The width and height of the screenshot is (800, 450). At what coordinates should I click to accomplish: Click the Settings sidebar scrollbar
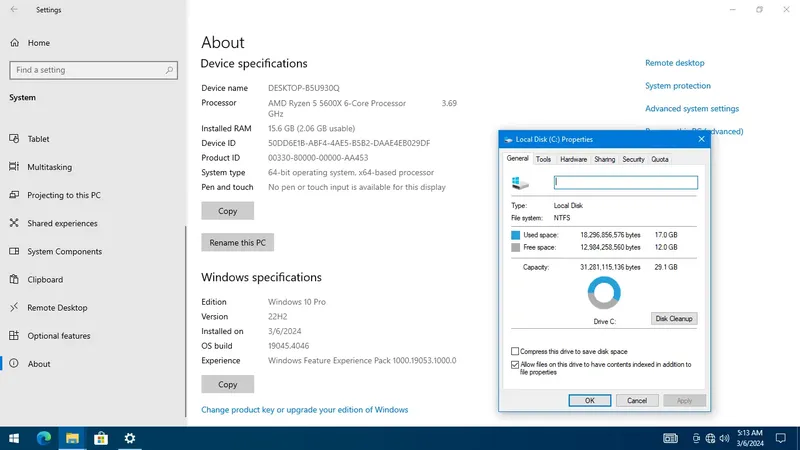[x=186, y=321]
